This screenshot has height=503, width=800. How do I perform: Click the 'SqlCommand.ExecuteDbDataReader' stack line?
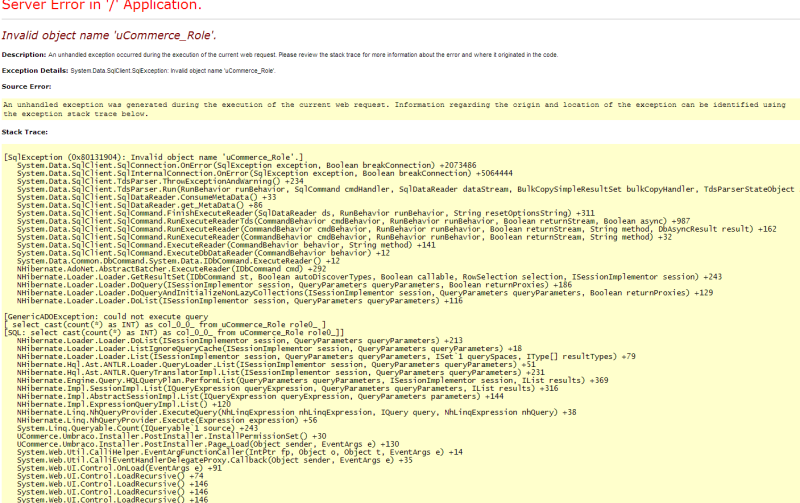tap(203, 253)
